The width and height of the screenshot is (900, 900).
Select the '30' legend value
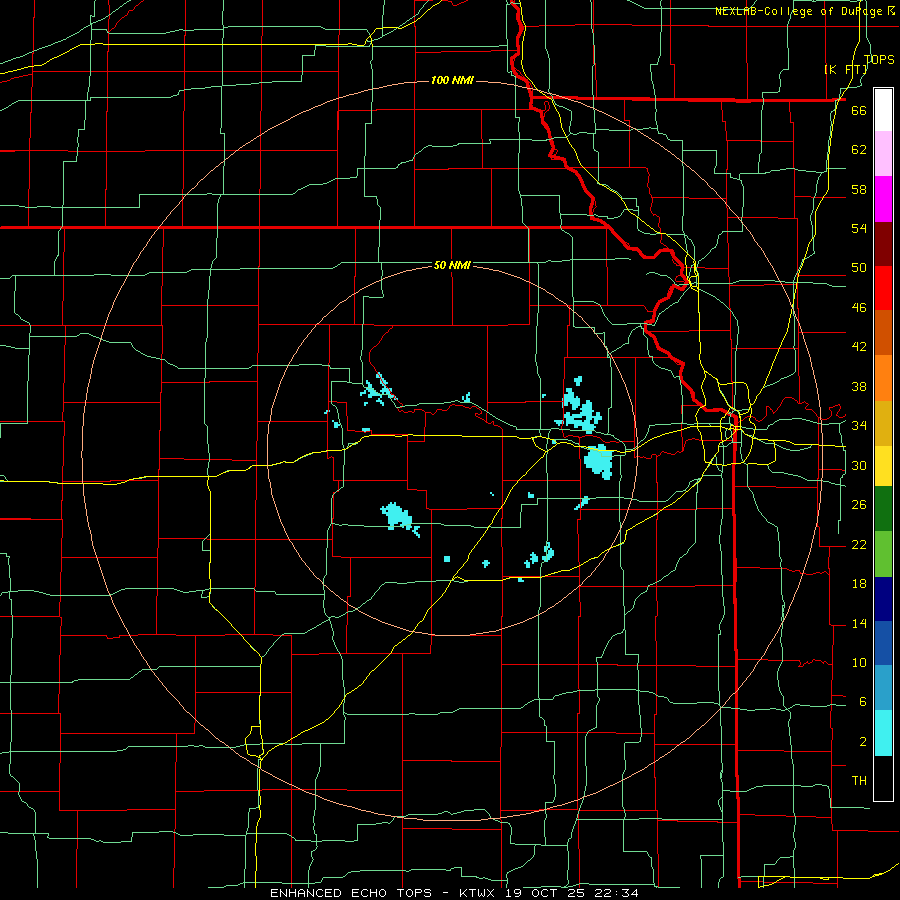click(x=859, y=465)
